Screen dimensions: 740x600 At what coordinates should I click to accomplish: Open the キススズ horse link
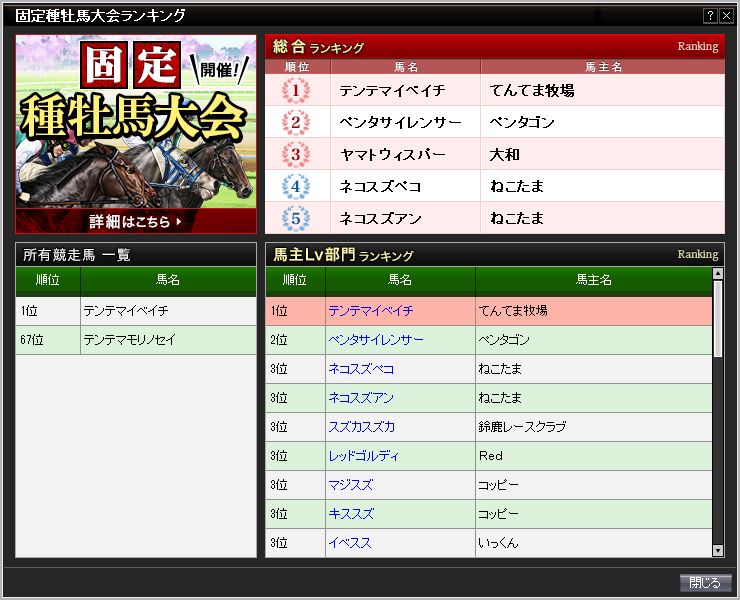click(351, 514)
